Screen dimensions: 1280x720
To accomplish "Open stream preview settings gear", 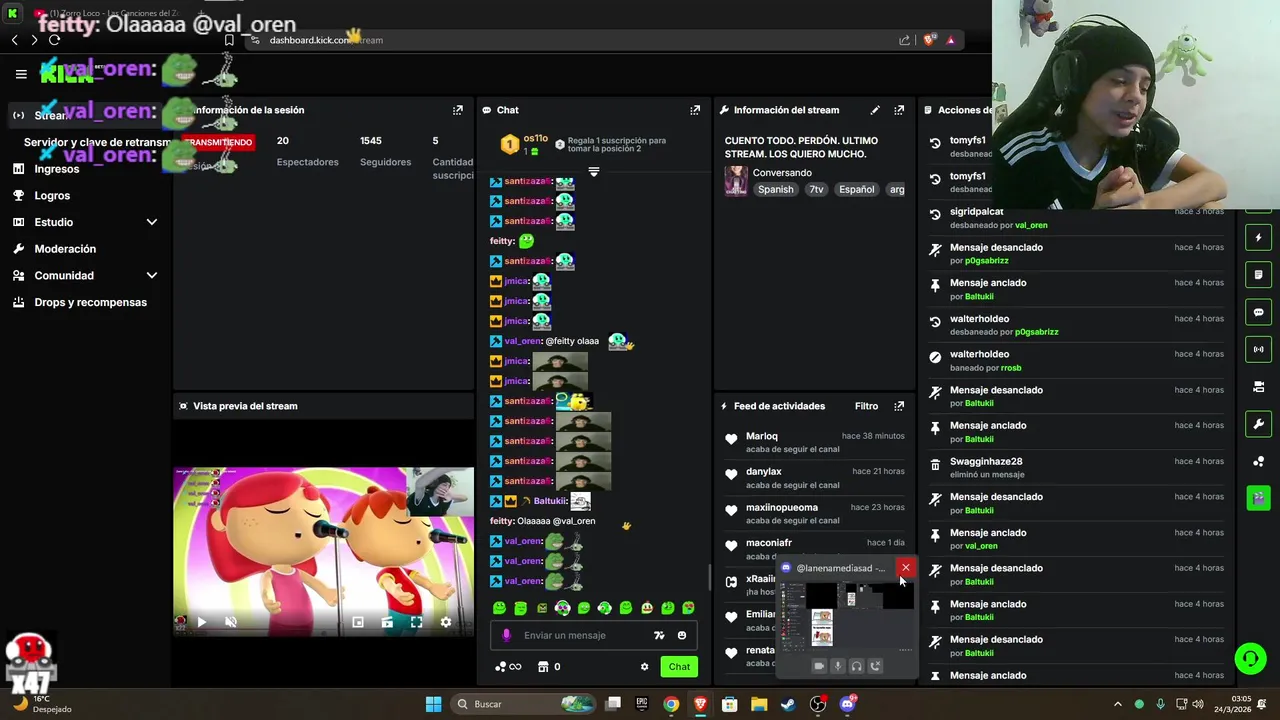I will 446,622.
